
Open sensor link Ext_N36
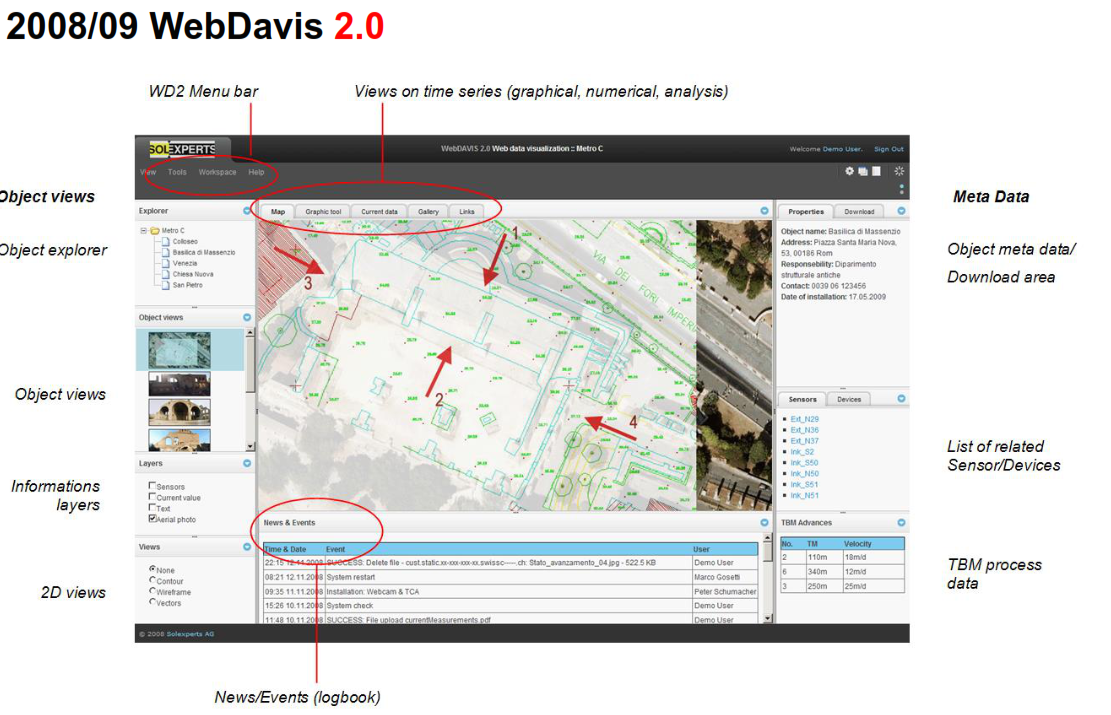(804, 430)
